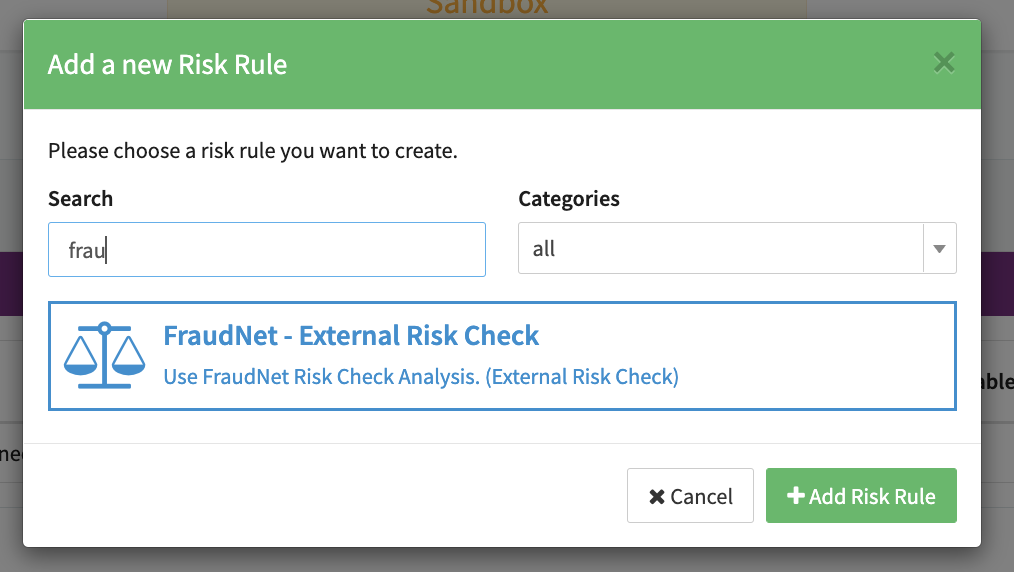The height and width of the screenshot is (572, 1014).
Task: Click the Sandbox banner behind the dialog
Action: [486, 8]
